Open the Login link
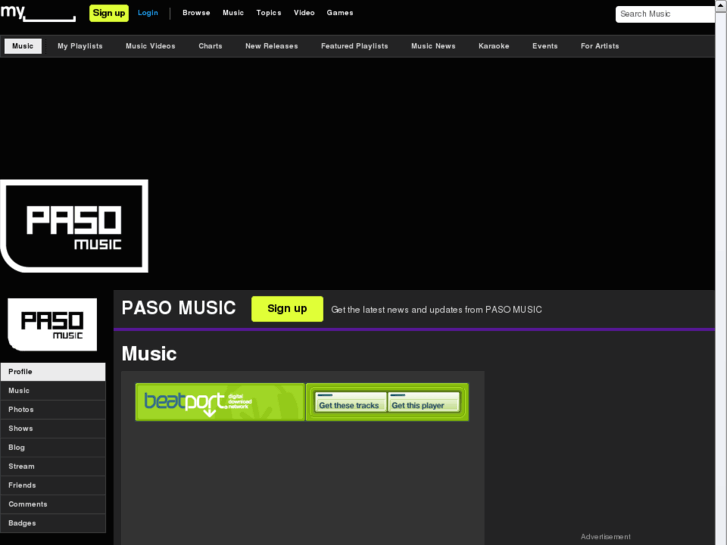This screenshot has height=545, width=727. [x=148, y=13]
